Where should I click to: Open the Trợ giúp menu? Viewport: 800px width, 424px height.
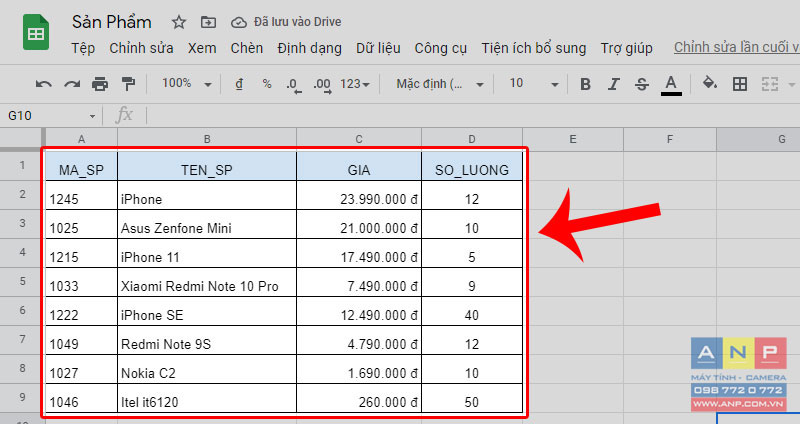[627, 48]
